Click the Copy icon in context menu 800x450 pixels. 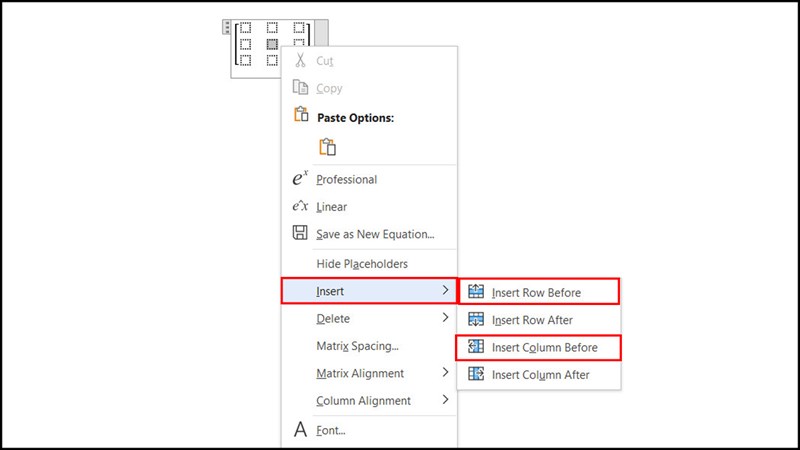pos(299,88)
